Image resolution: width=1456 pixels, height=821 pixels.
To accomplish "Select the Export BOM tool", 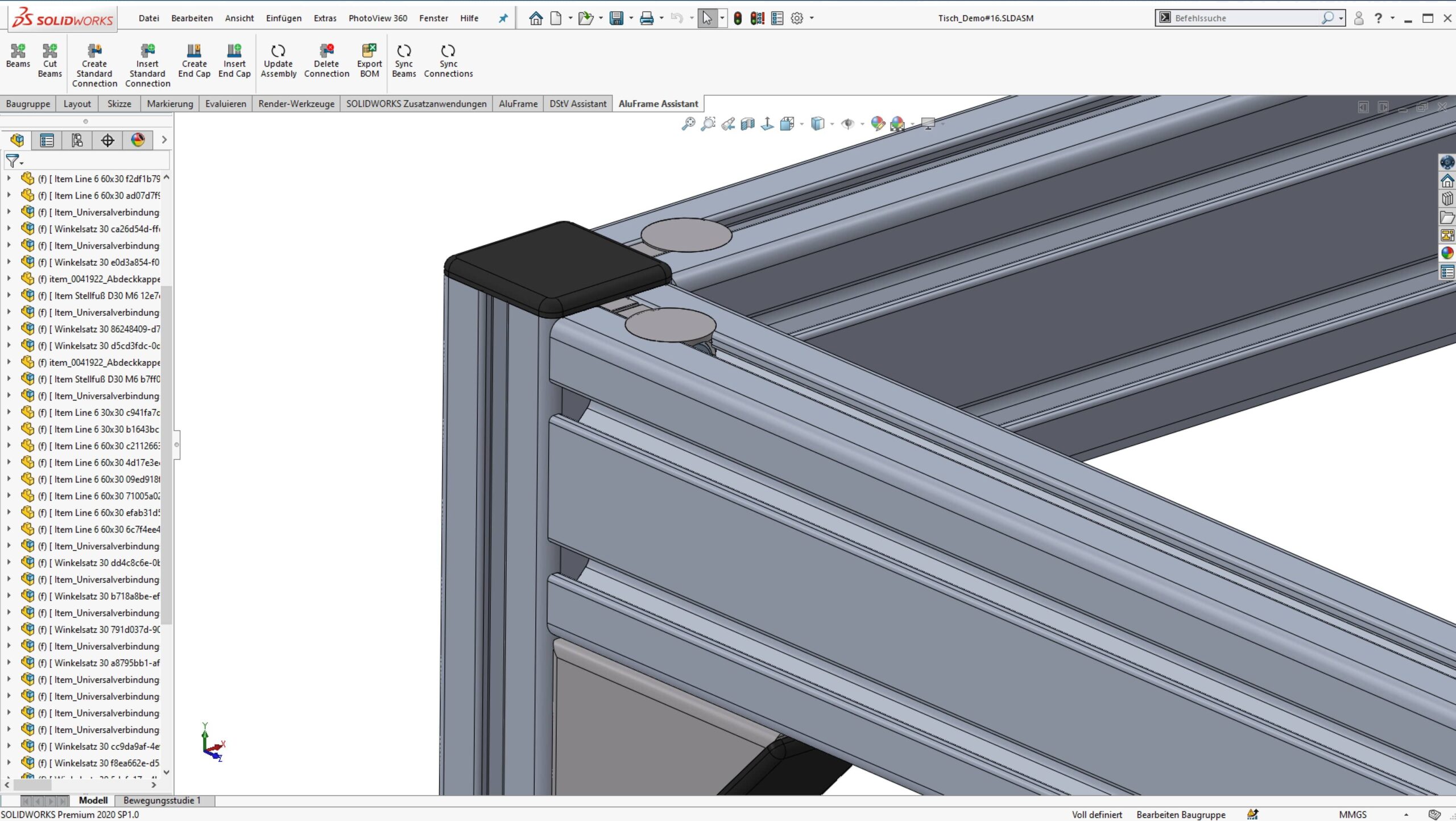I will 368,60.
